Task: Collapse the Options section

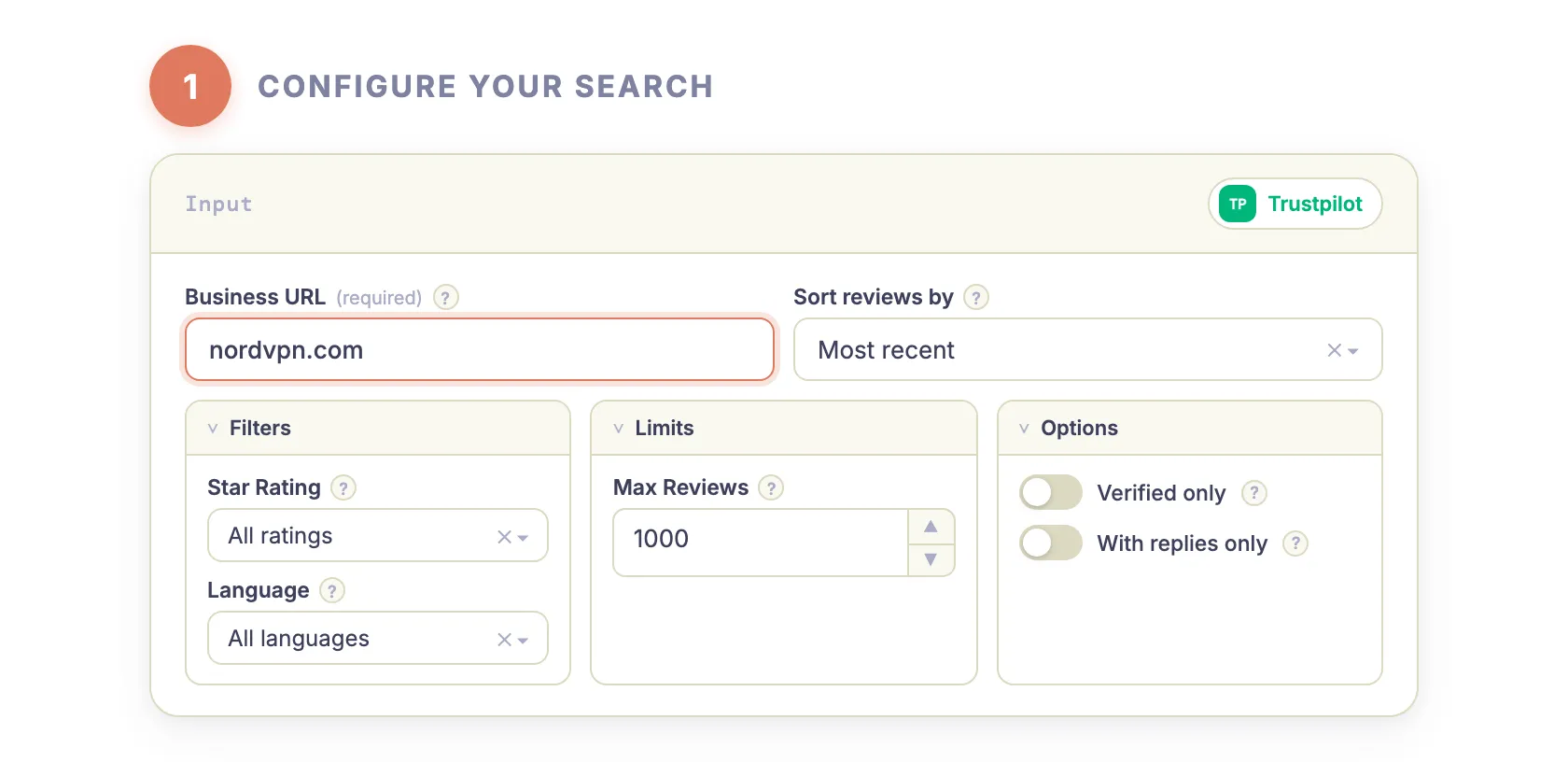Action: [1025, 428]
